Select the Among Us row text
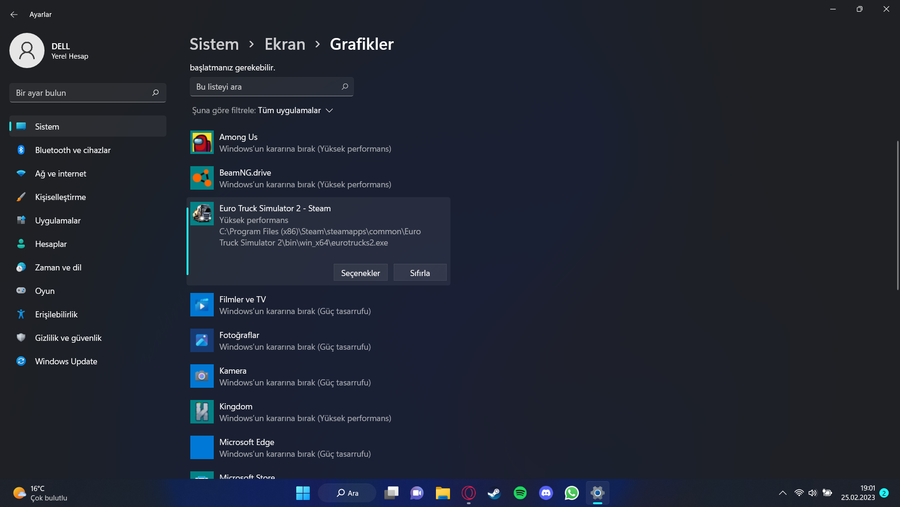Screen dimensions: 900x507 238,137
